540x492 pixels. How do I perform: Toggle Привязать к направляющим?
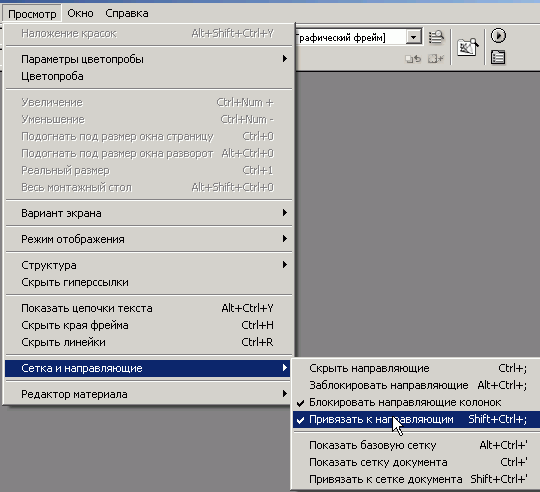[416, 419]
